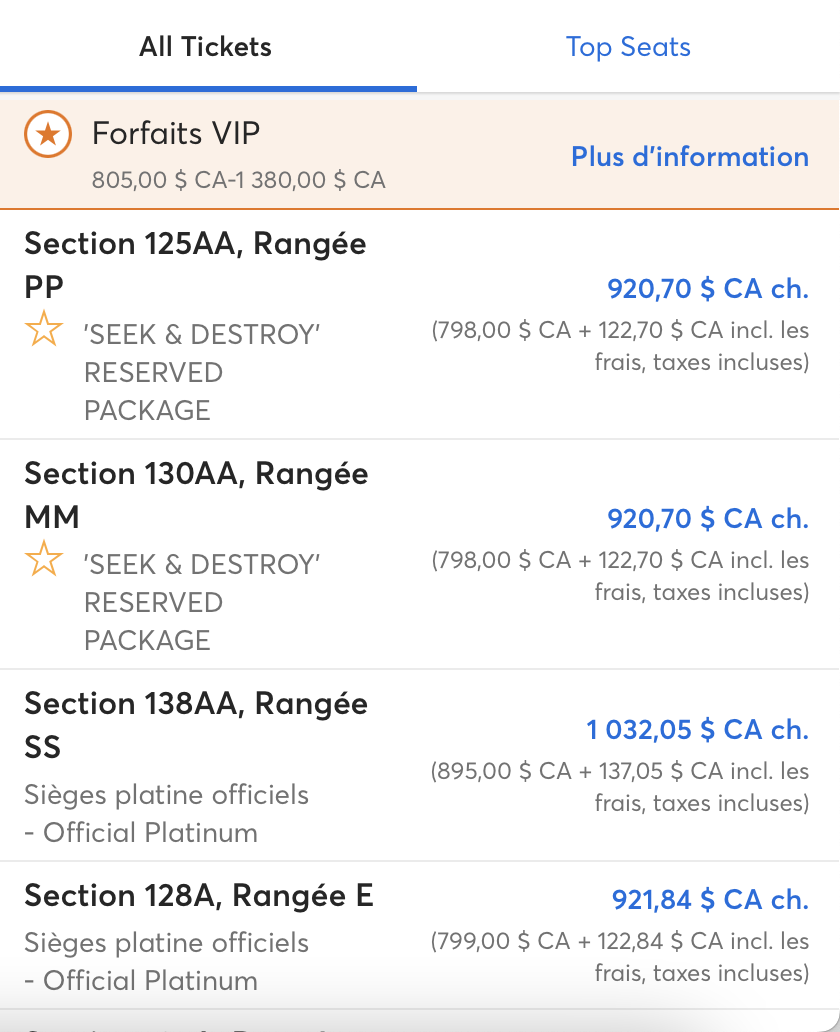This screenshot has height=1032, width=840.
Task: Select the Forfaits VIP banner title
Action: [176, 133]
